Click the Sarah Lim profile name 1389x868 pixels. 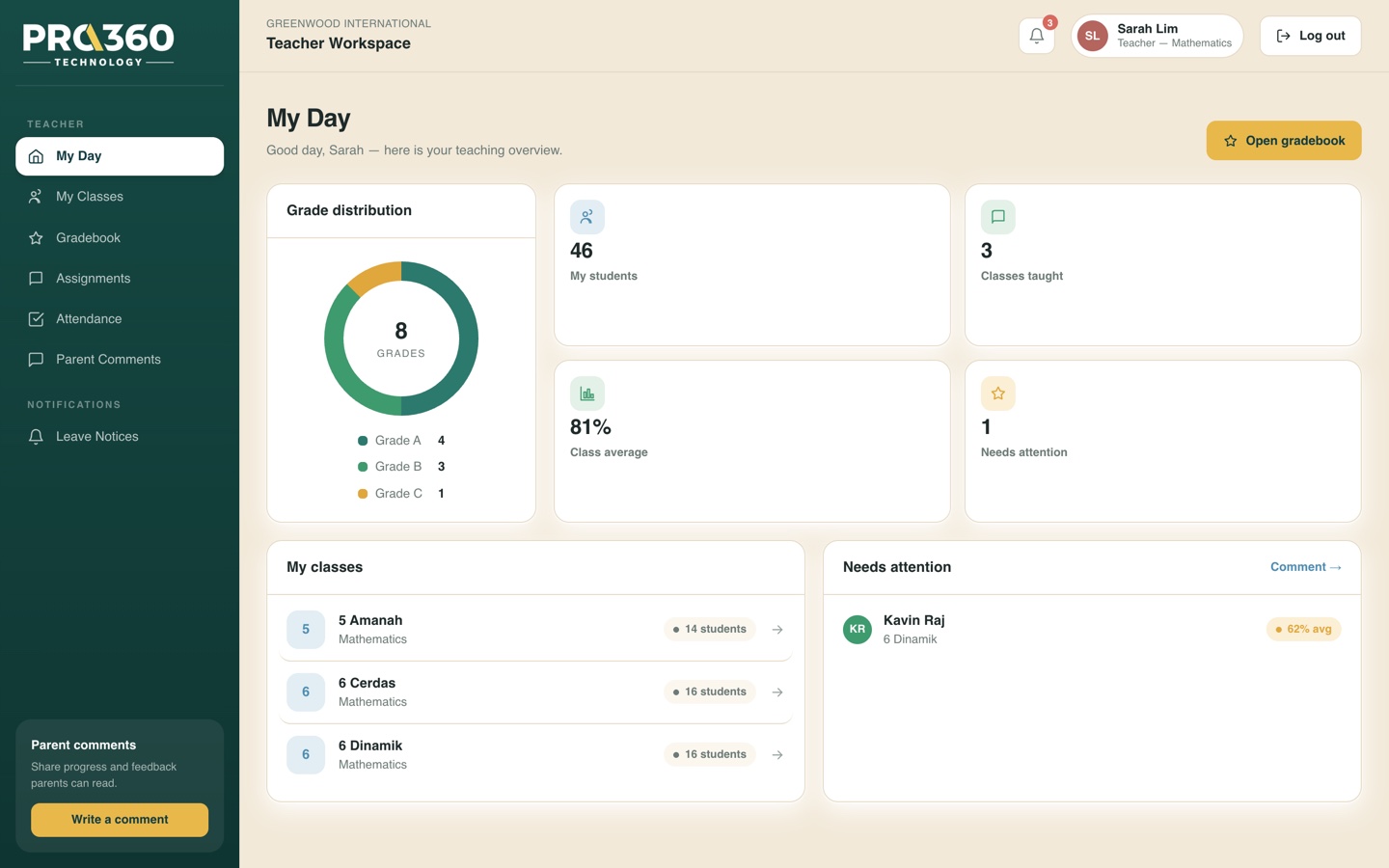tap(1147, 29)
